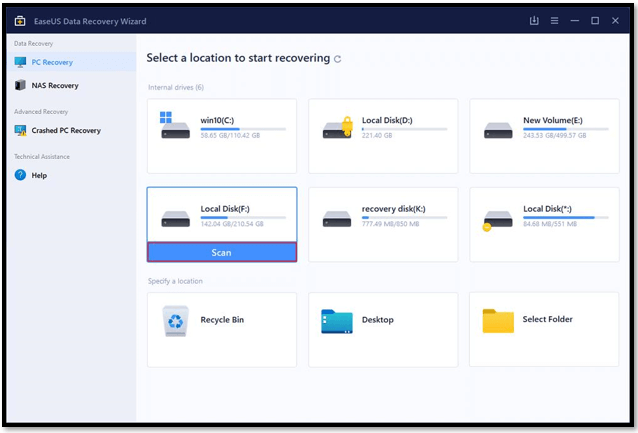Screen dimensions: 638x433
Task: Open Crashed PC Recovery option
Action: point(72,130)
